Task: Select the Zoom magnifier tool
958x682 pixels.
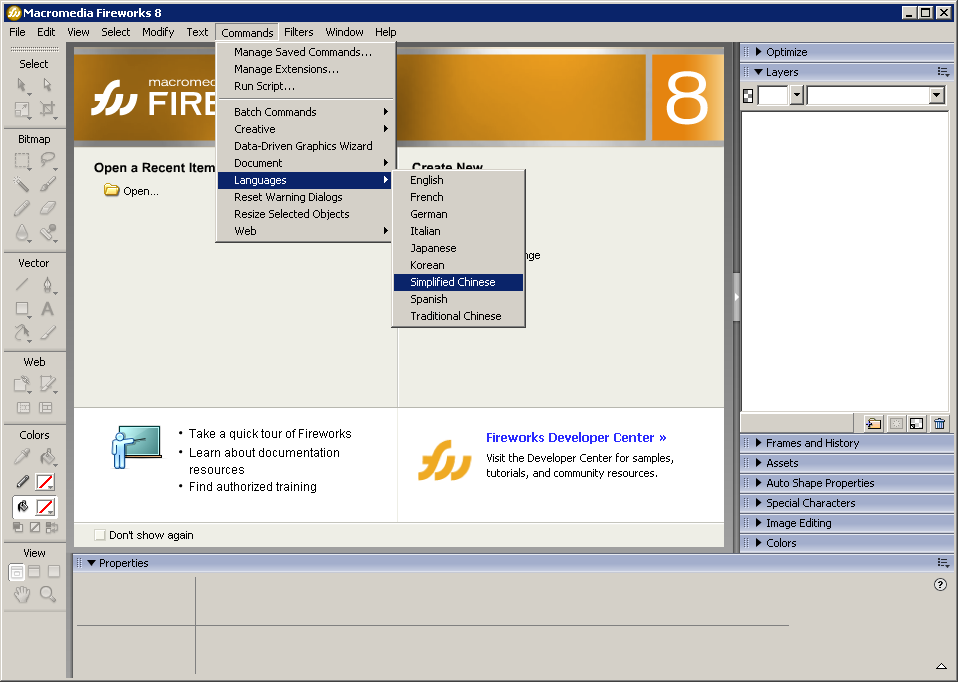Action: (47, 593)
